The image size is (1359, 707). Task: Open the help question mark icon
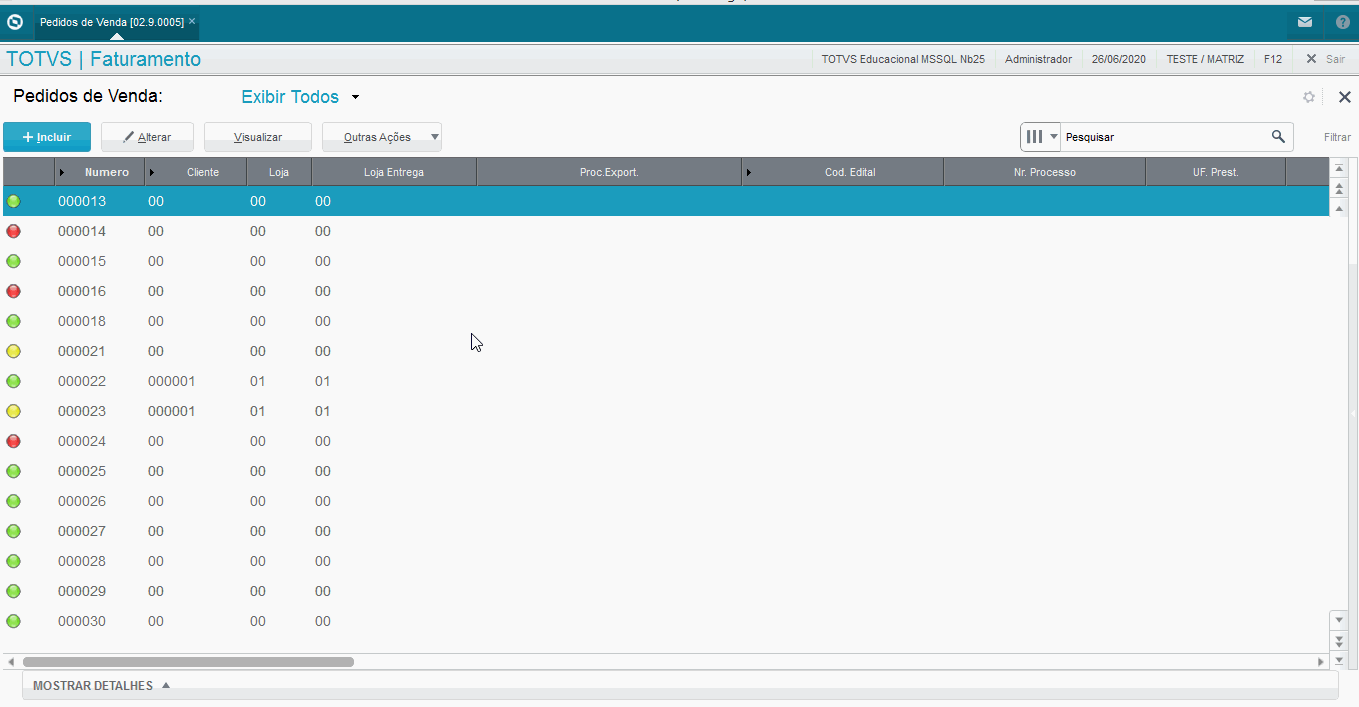[1342, 22]
